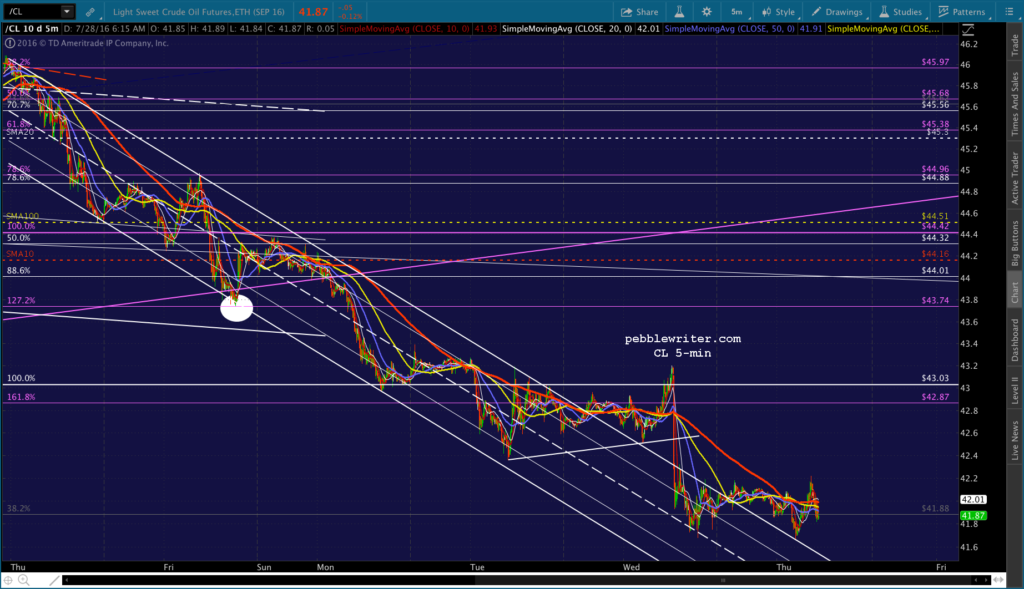The height and width of the screenshot is (589, 1024).
Task: Open chart settings gear icon
Action: tap(706, 12)
